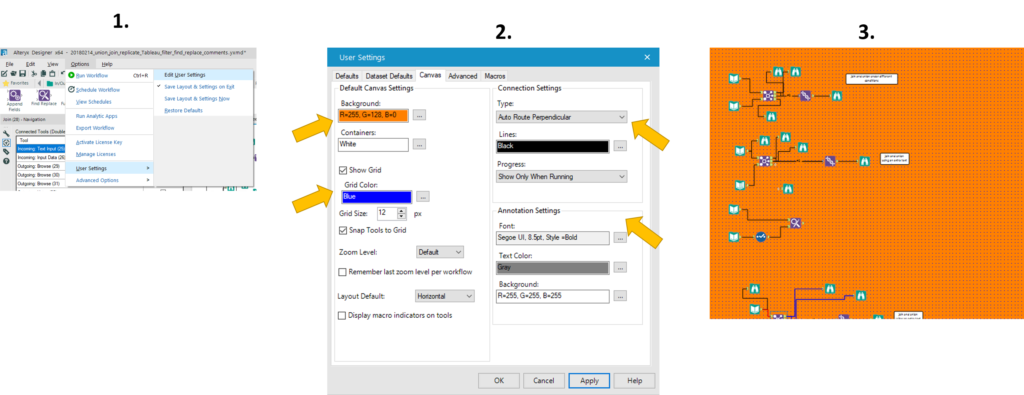Click the green Run Workflow icon
The height and width of the screenshot is (395, 1024).
tap(72, 75)
